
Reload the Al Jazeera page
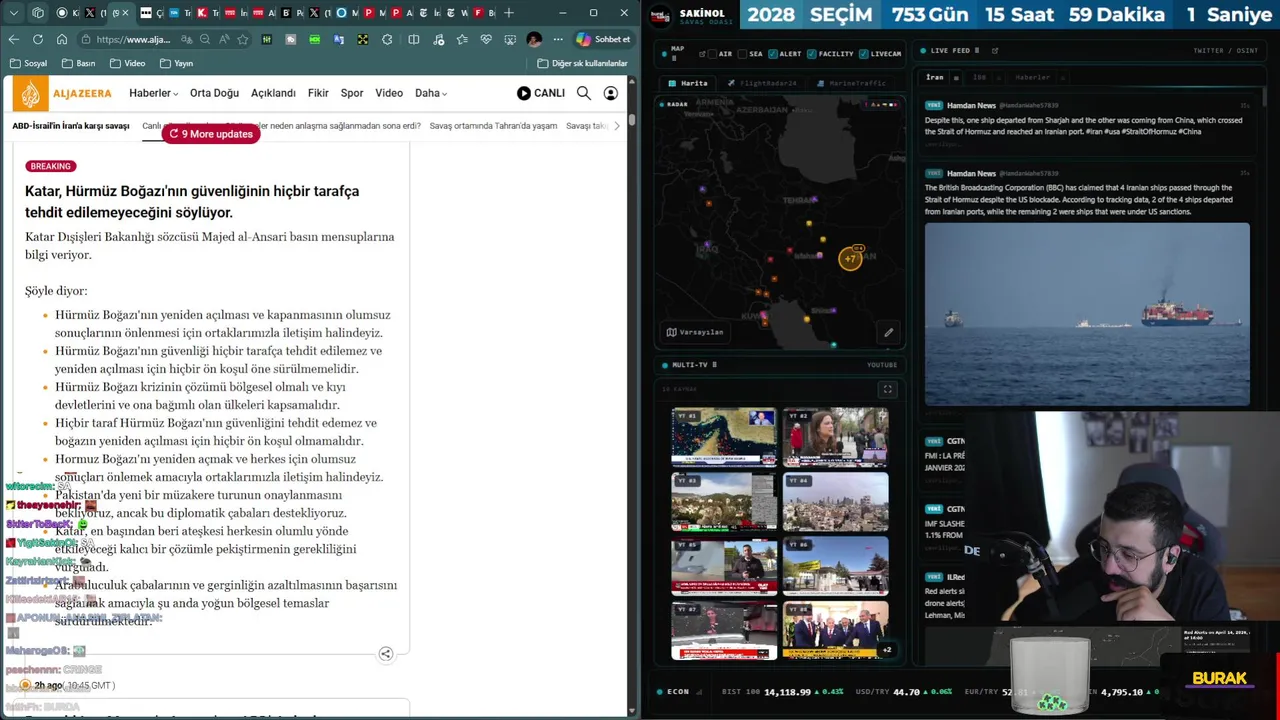(38, 39)
